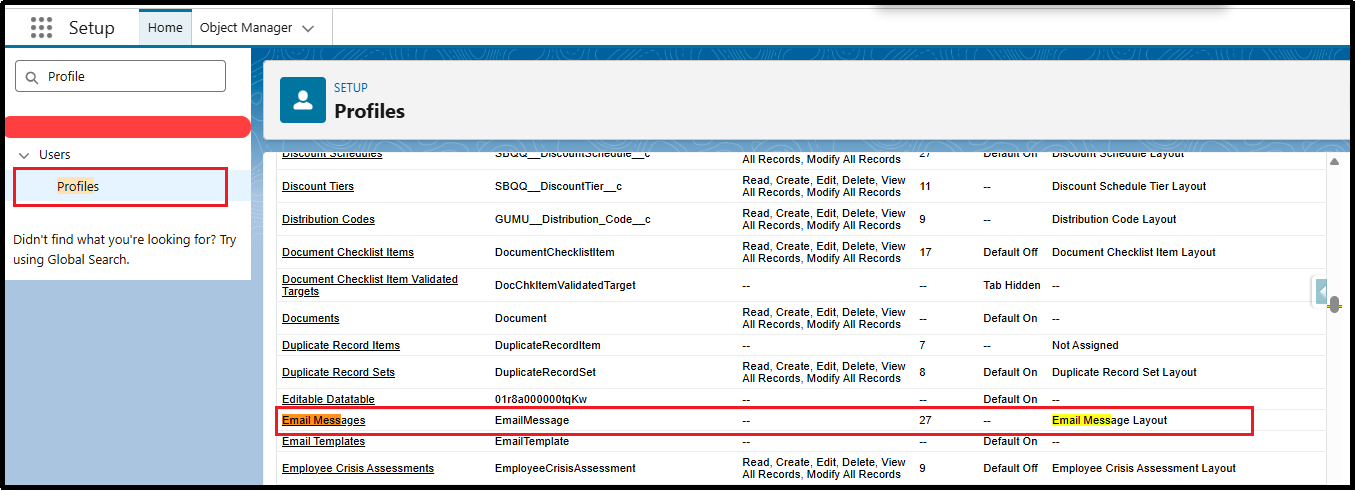
Task: Click the magnifier icon in Quick Find
Action: pyautogui.click(x=32, y=77)
